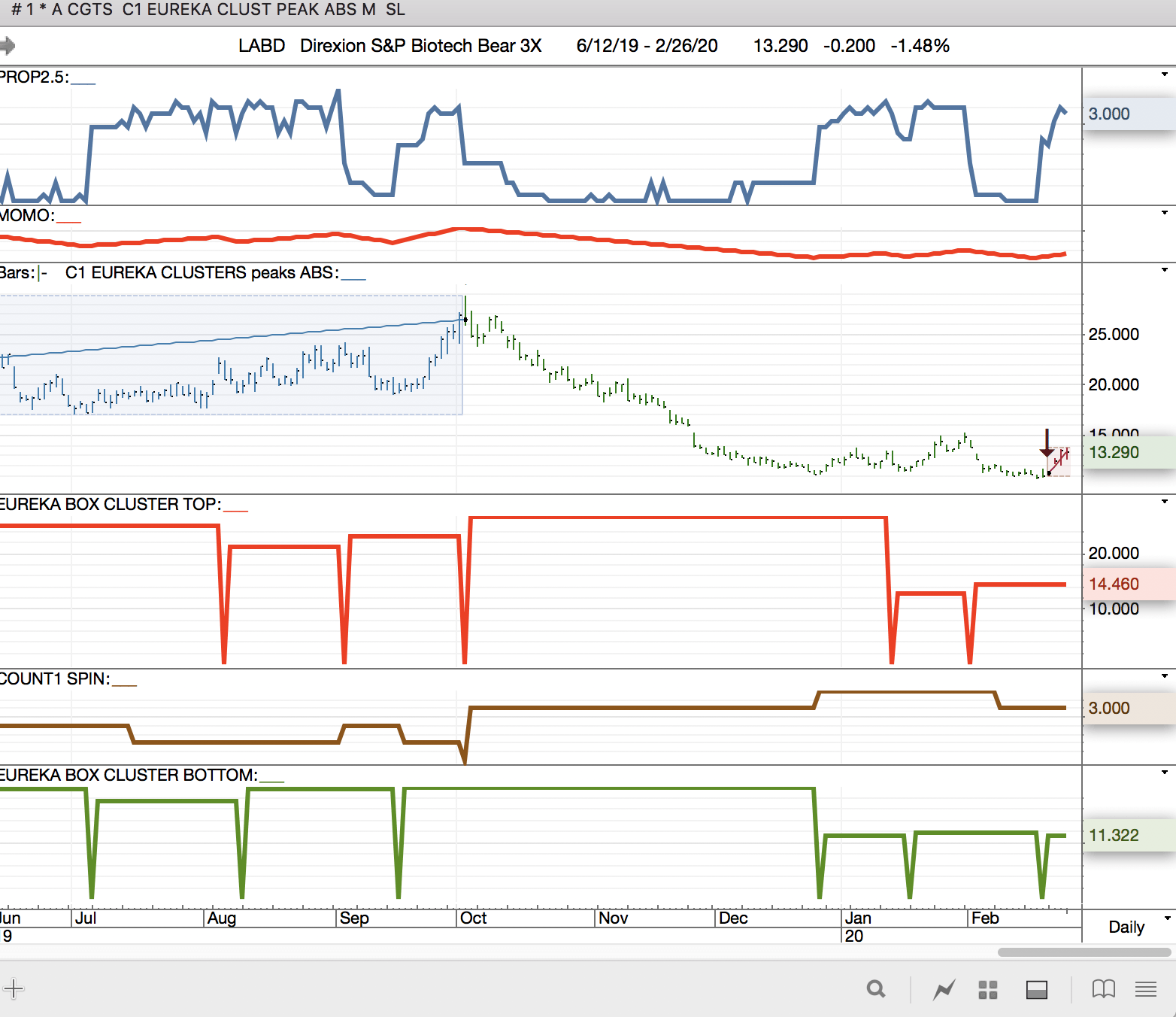
Task: Click the list lines icon
Action: pos(1146,989)
